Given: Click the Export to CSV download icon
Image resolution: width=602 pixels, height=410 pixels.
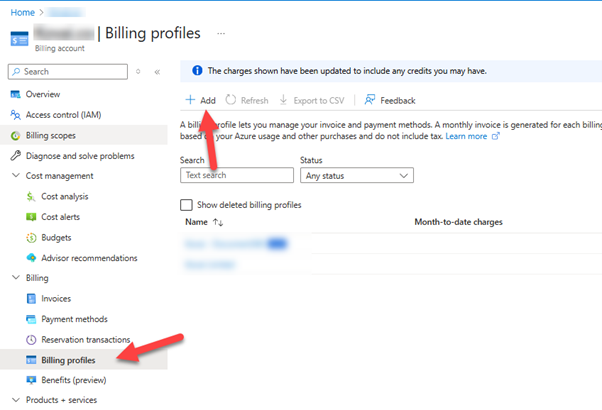Looking at the screenshot, I should 284,100.
